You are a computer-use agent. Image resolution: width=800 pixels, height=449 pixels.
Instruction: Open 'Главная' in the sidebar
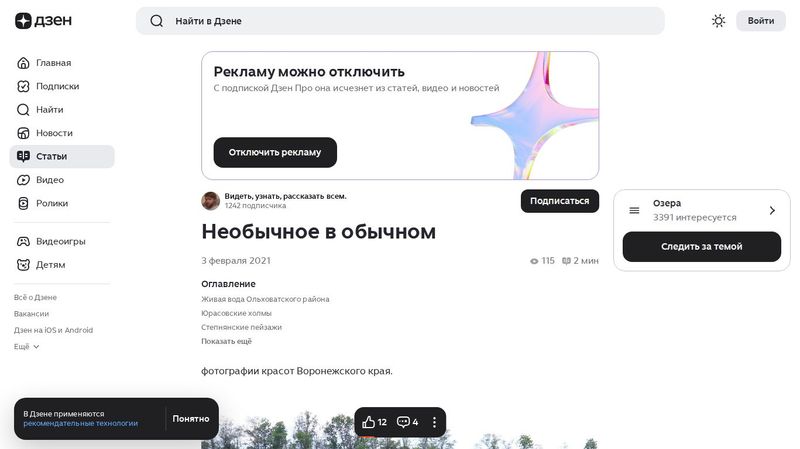pos(53,63)
